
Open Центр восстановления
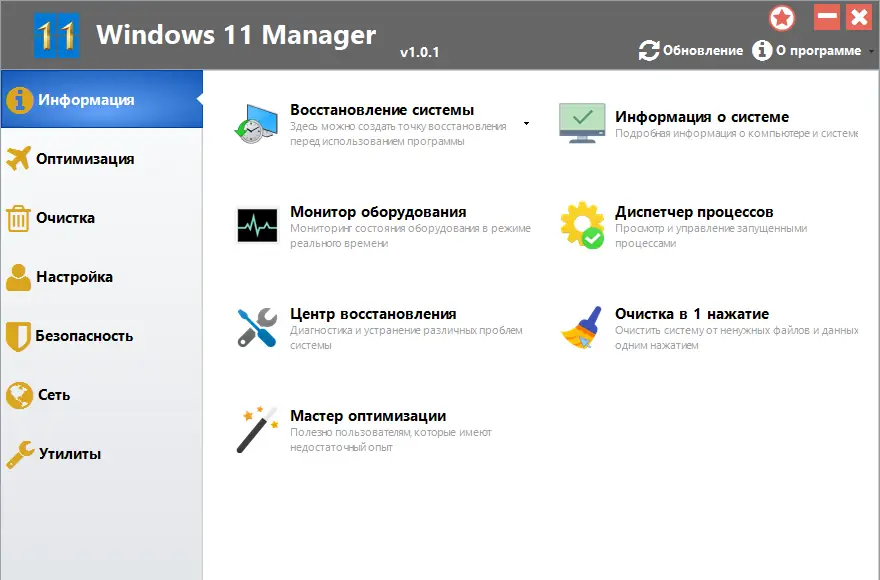tap(373, 314)
